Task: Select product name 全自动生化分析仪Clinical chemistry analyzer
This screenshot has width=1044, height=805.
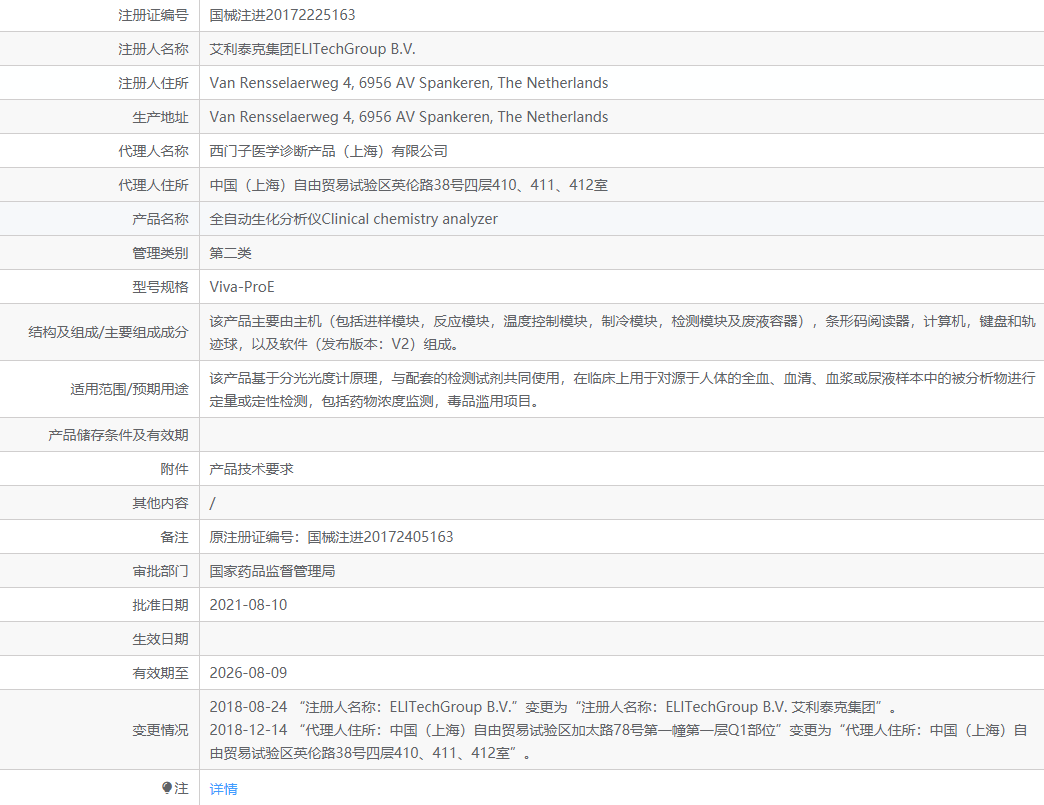Action: tap(354, 219)
